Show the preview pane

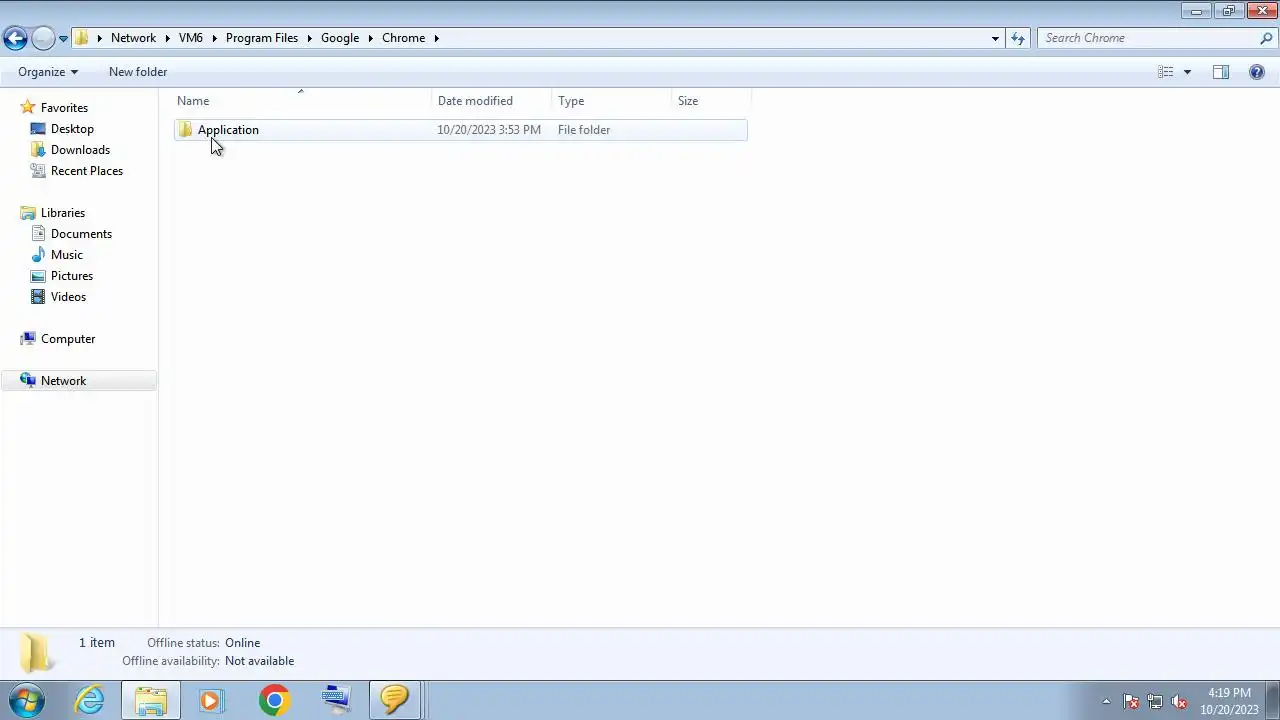click(1221, 72)
